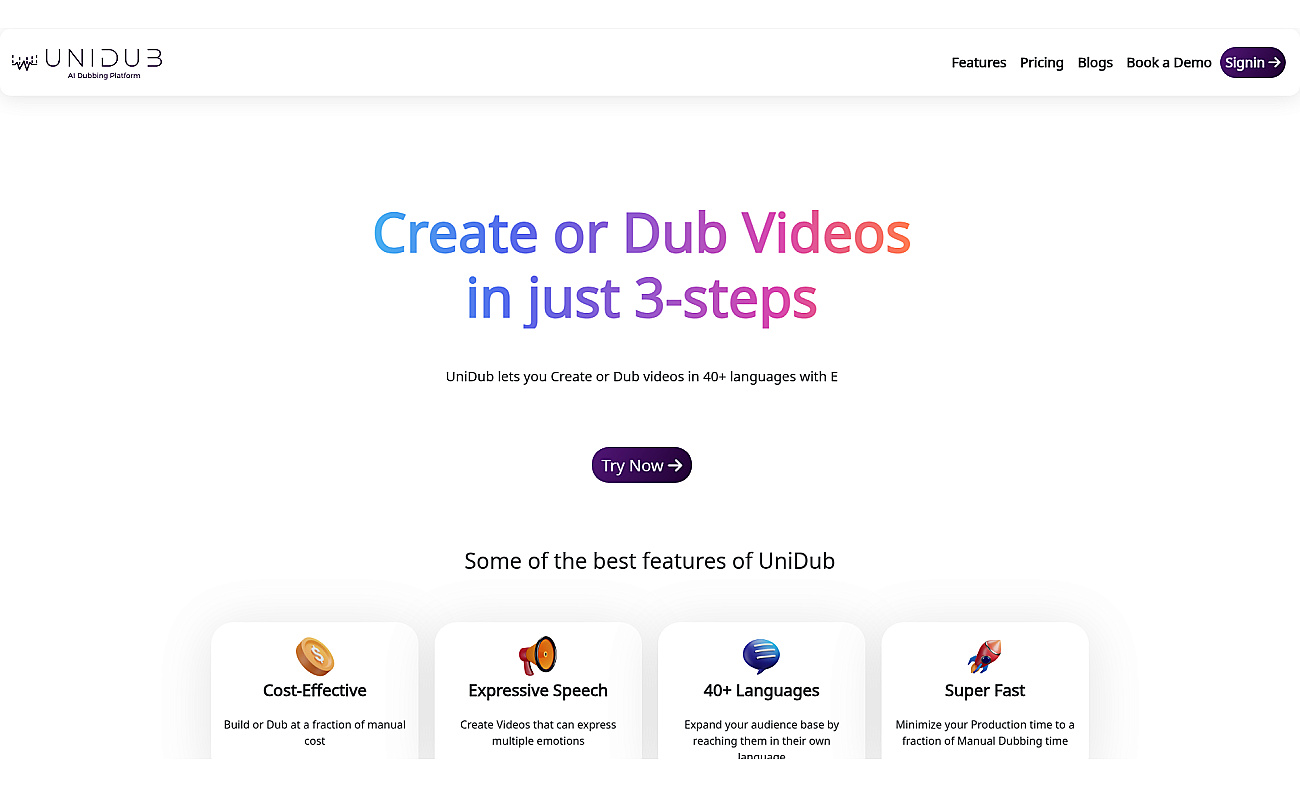Click the Expressive Speech megaphone icon

tap(538, 656)
